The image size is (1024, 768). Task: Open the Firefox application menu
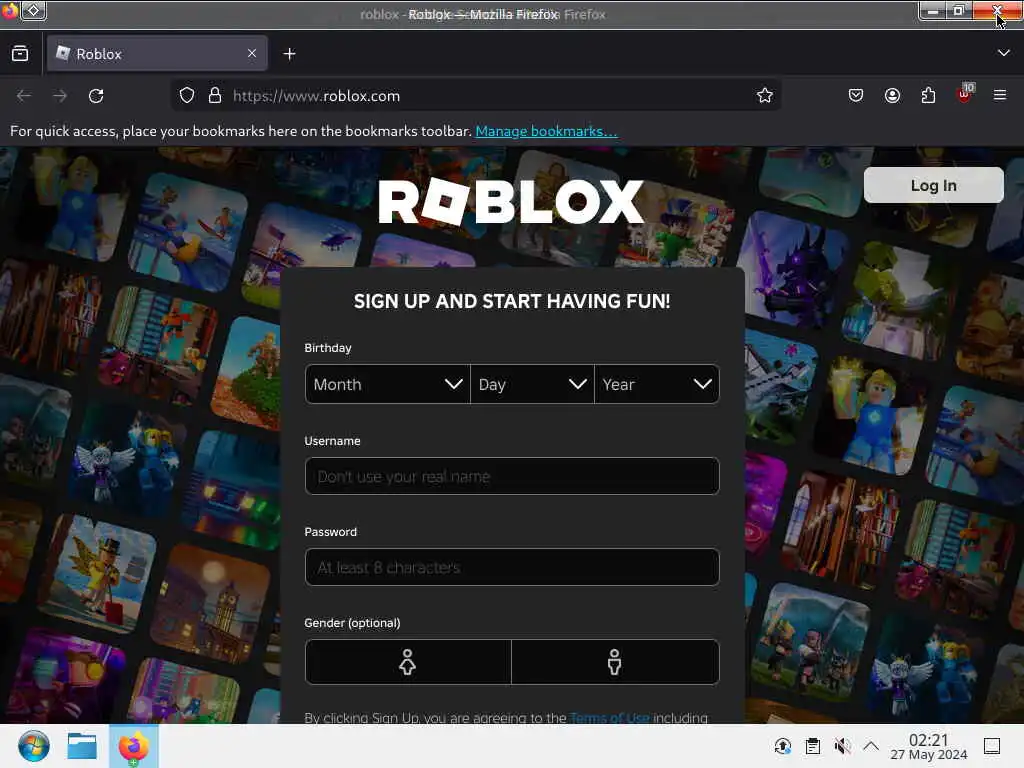[1000, 95]
